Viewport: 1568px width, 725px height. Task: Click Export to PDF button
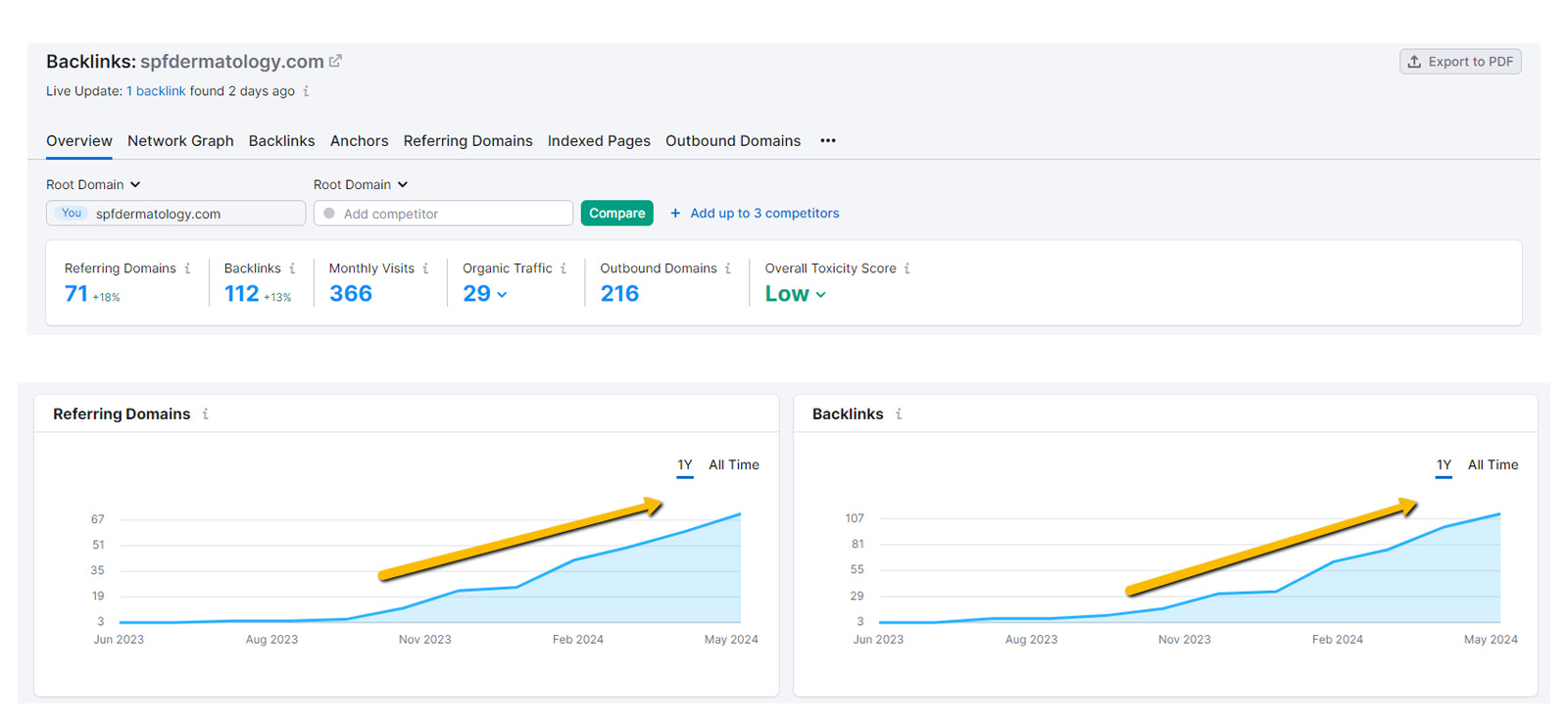(1460, 62)
